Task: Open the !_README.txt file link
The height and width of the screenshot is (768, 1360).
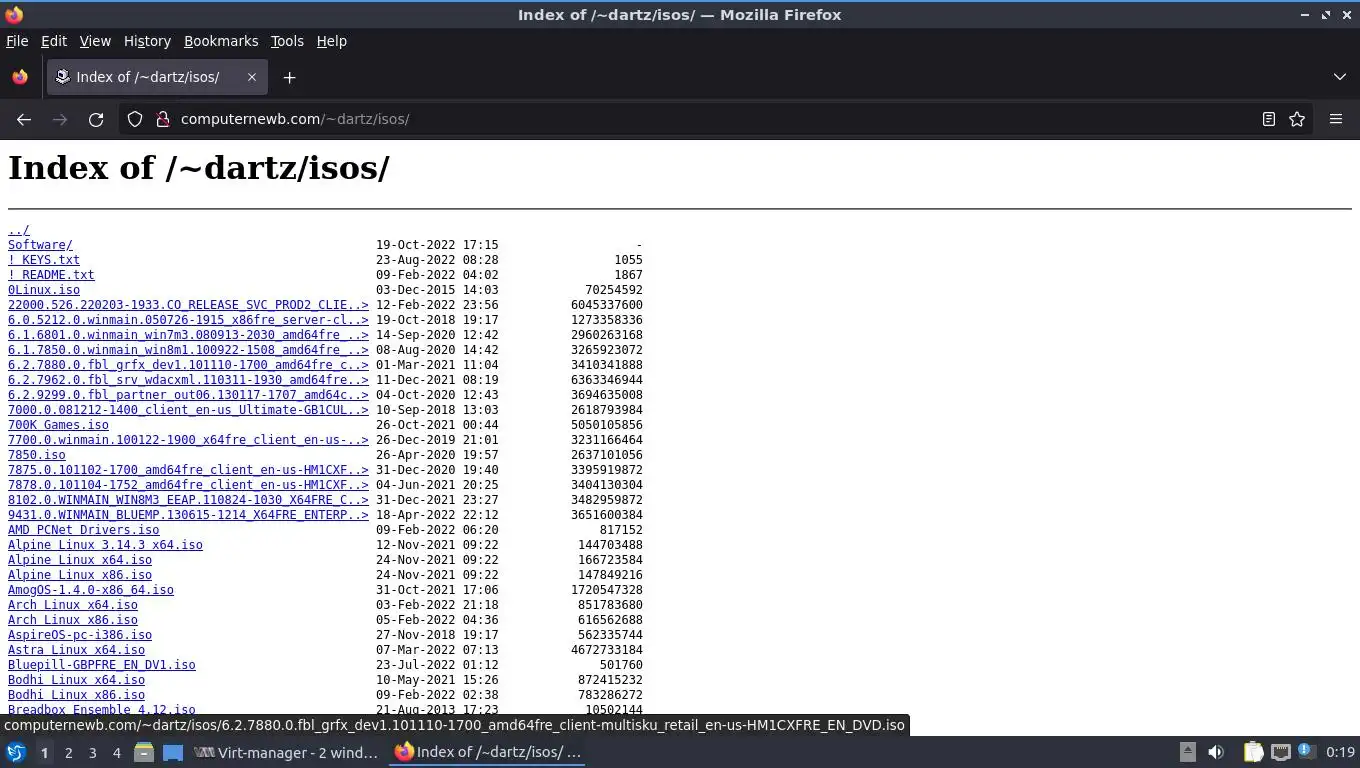Action: coord(51,275)
